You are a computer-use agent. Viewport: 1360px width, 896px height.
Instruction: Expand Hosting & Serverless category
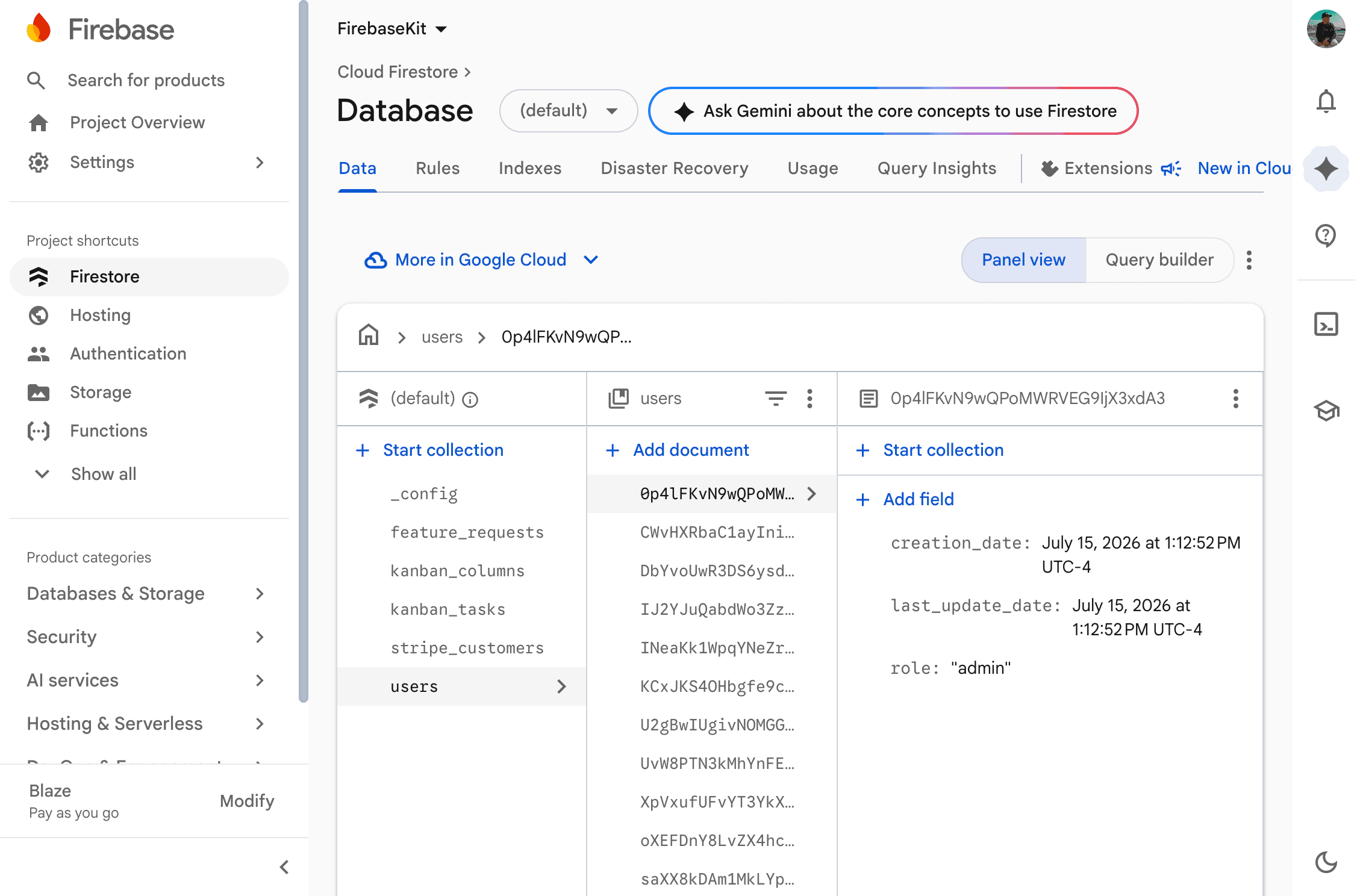(x=146, y=724)
